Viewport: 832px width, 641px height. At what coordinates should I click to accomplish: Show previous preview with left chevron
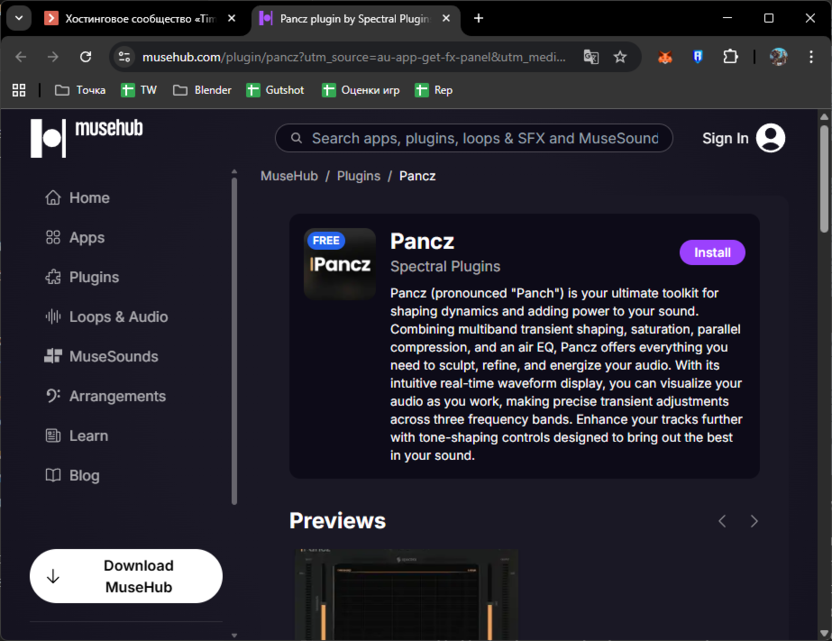(722, 521)
